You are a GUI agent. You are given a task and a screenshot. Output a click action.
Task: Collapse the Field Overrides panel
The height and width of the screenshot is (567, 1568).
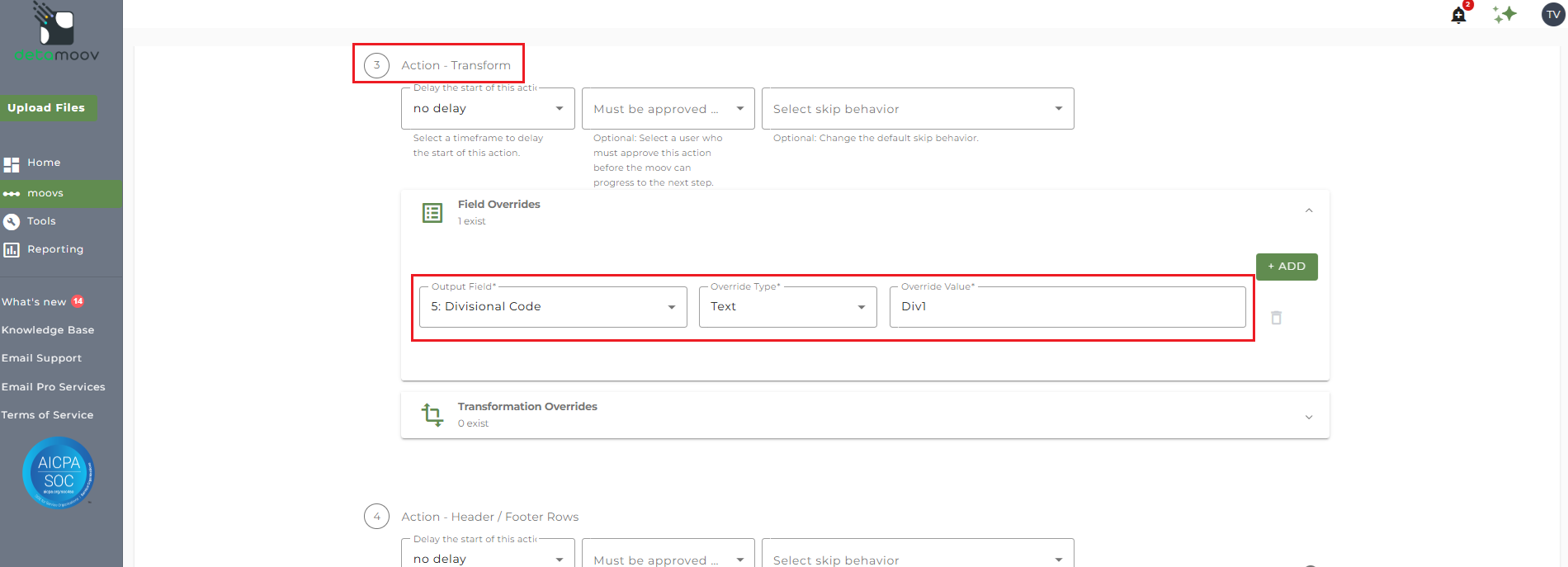tap(1309, 211)
